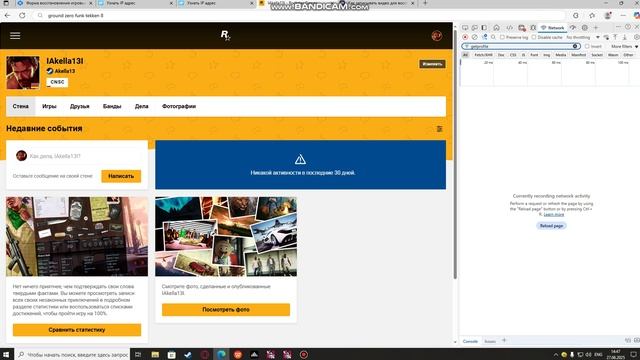Open the user avatar menu in header
640x360 pixels.
click(436, 36)
